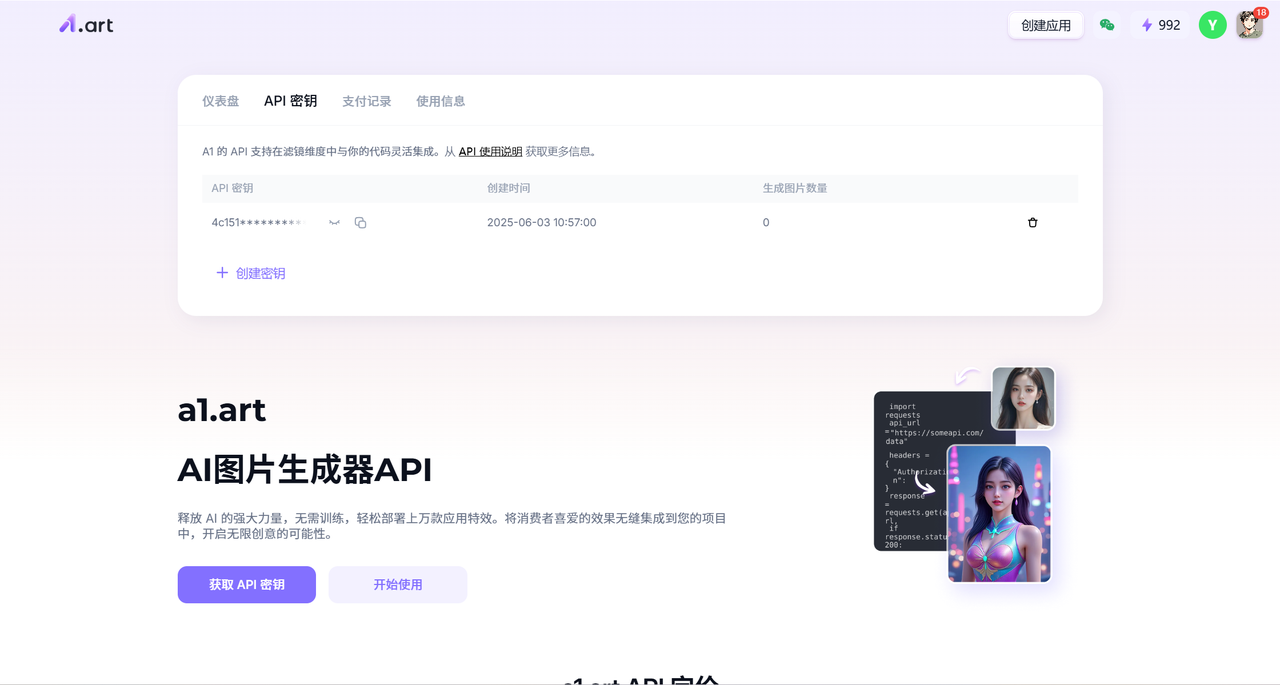Open the 992 credits lightning balance
This screenshot has height=685, width=1280.
click(1161, 25)
